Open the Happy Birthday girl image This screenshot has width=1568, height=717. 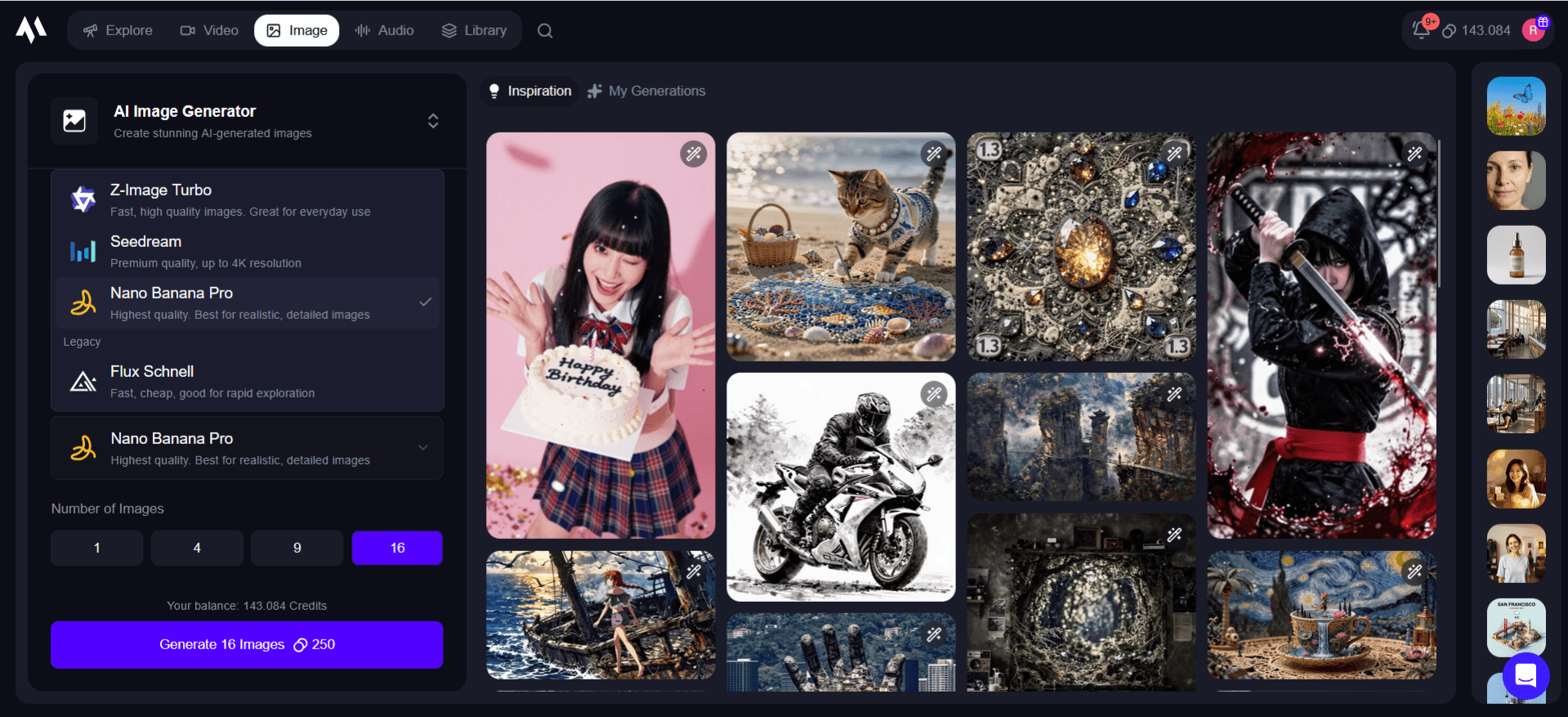point(601,335)
